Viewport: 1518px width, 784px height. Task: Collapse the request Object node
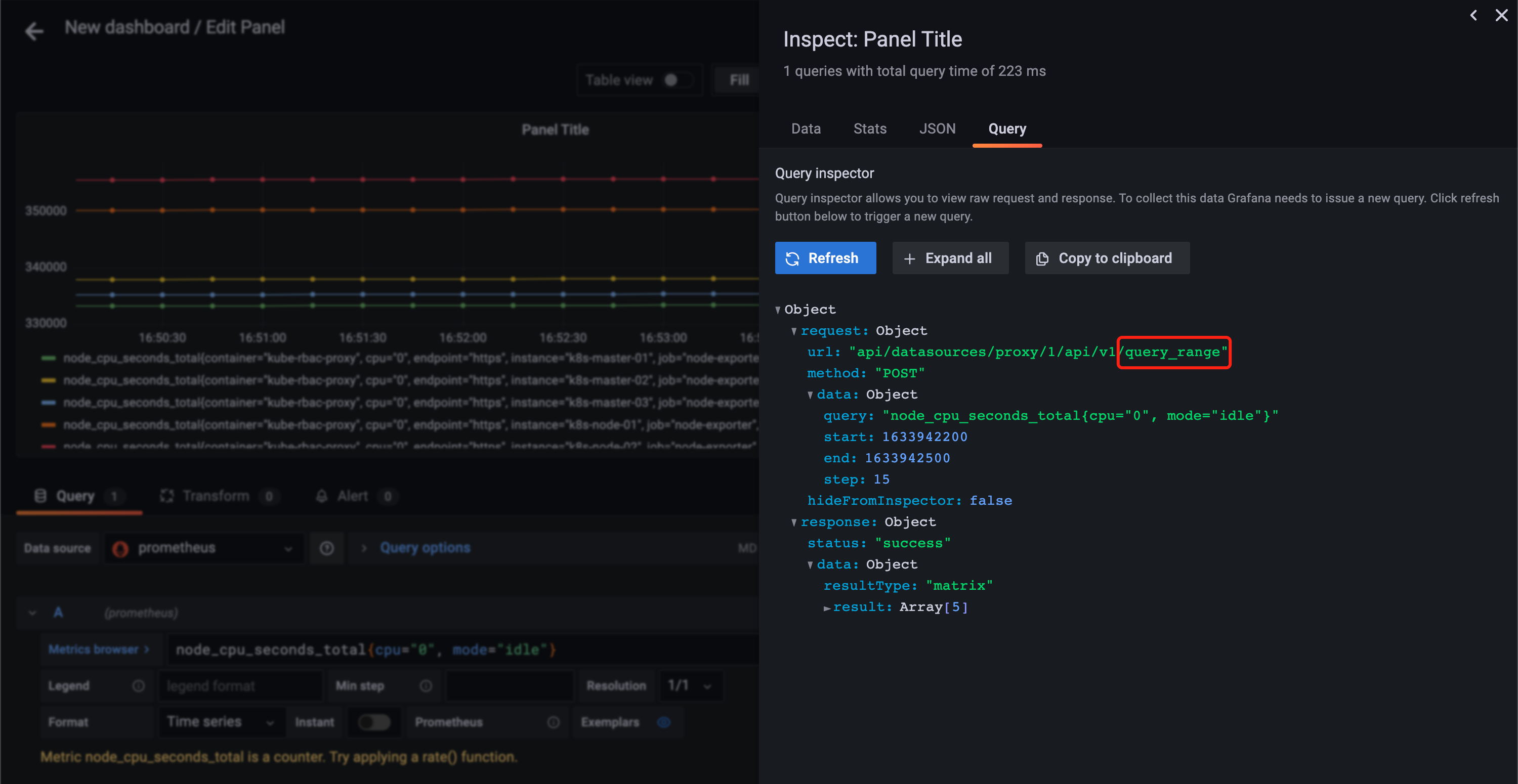point(794,331)
